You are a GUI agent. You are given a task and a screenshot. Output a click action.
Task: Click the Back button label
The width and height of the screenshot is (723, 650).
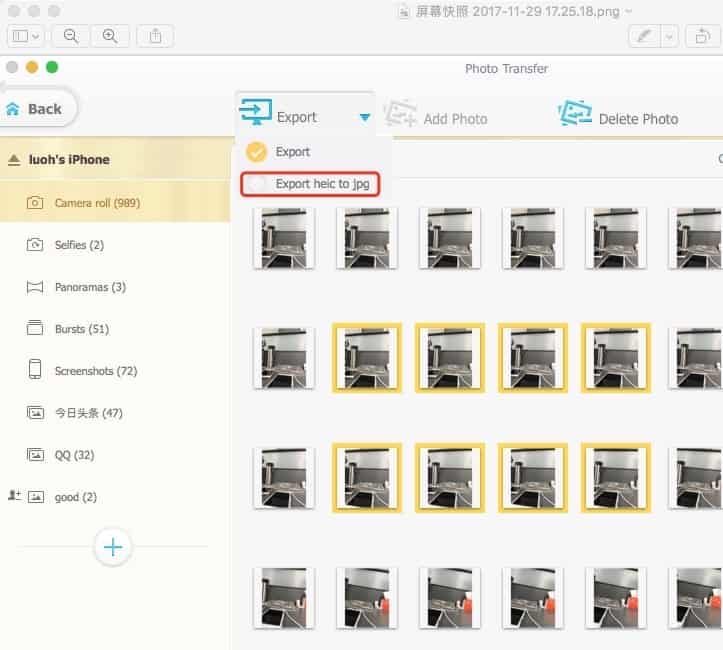click(45, 109)
